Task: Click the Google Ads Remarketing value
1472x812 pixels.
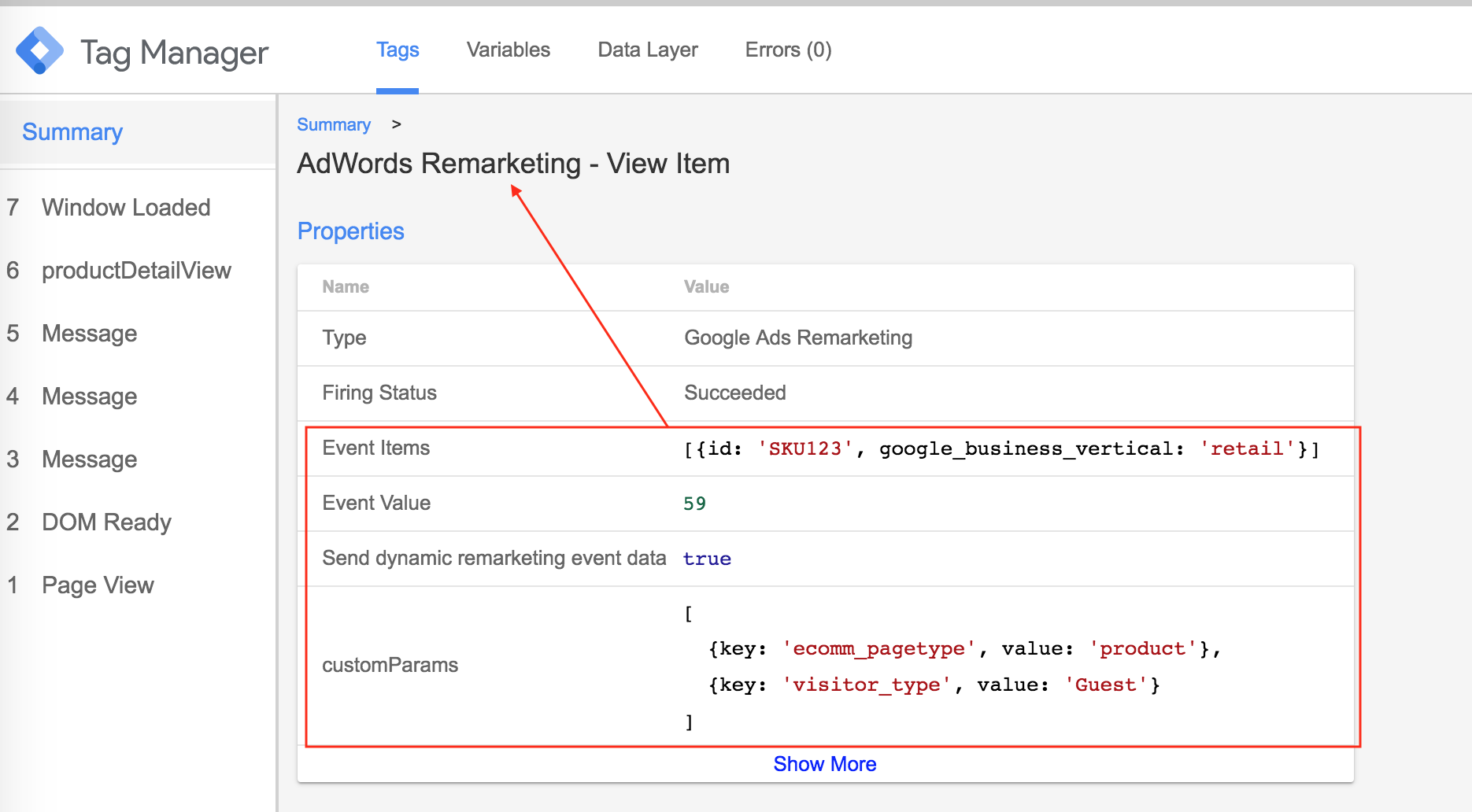Action: (x=798, y=338)
